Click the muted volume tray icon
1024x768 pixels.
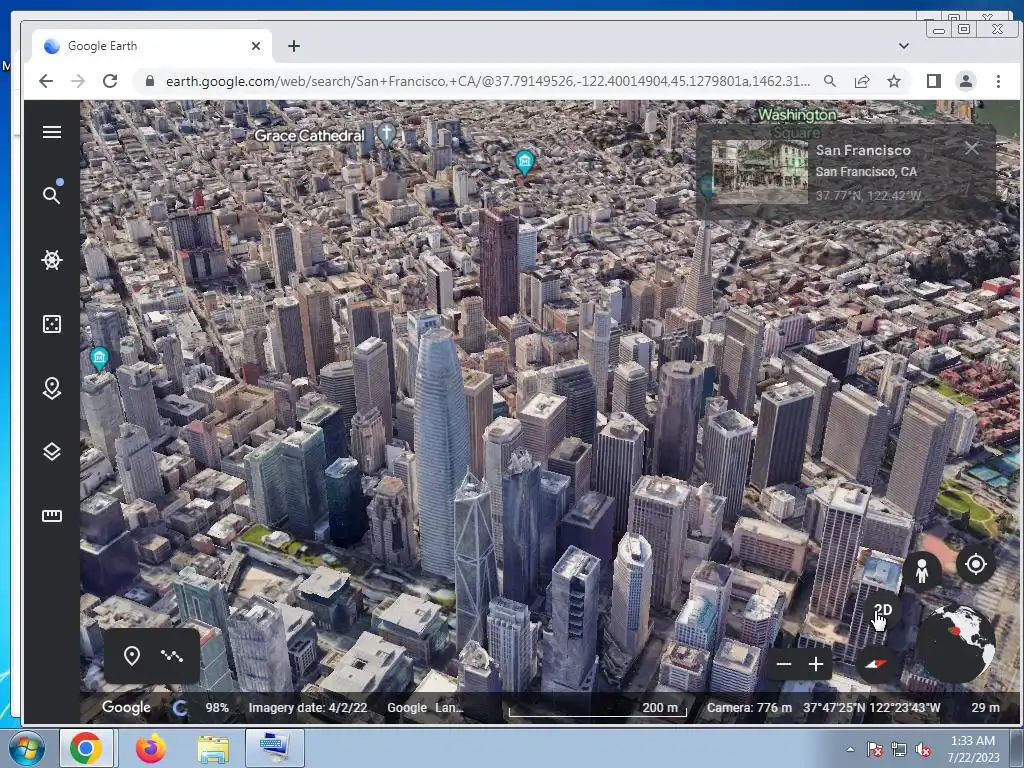pyautogui.click(x=923, y=750)
